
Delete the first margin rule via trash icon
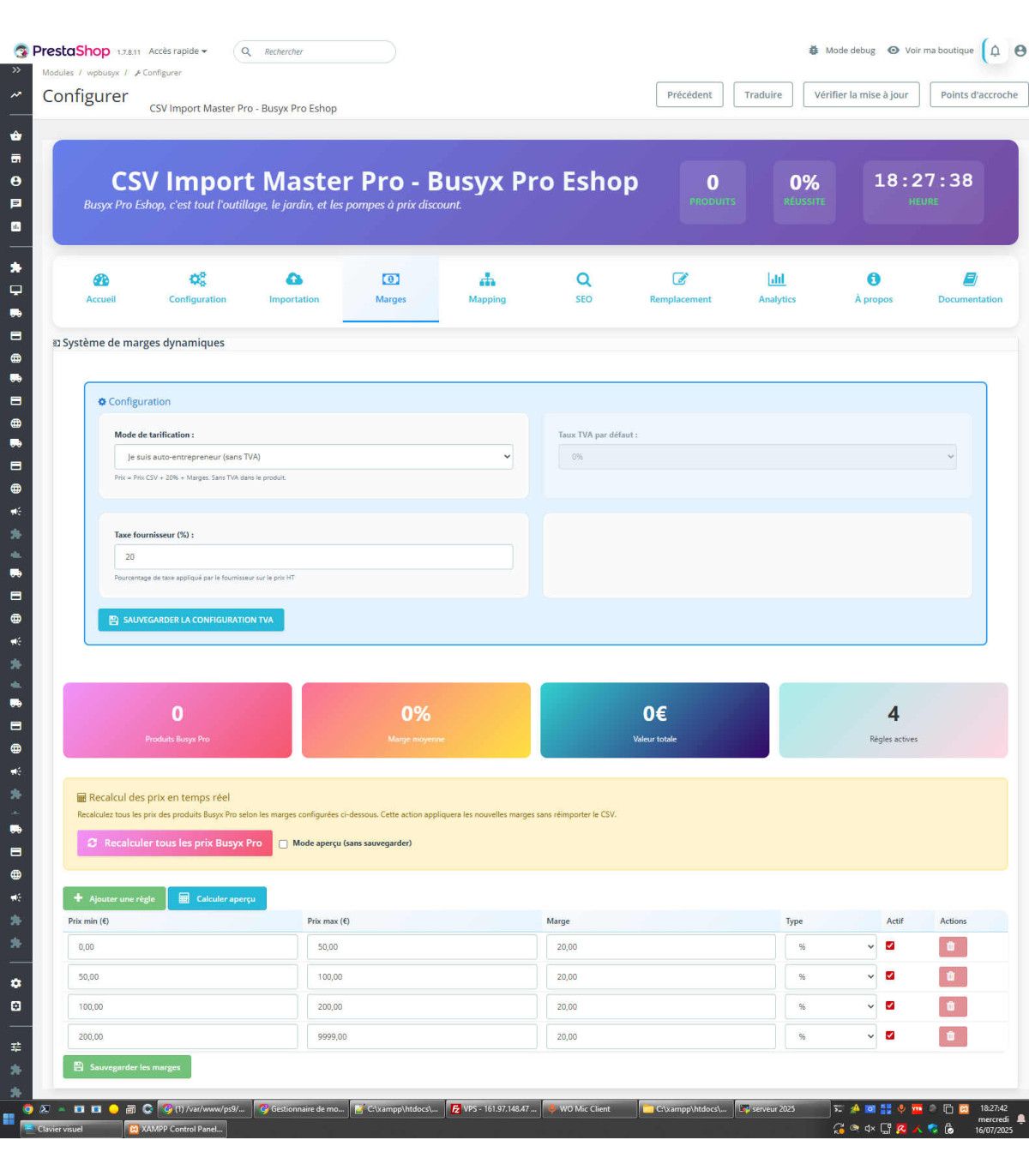pyautogui.click(x=952, y=946)
